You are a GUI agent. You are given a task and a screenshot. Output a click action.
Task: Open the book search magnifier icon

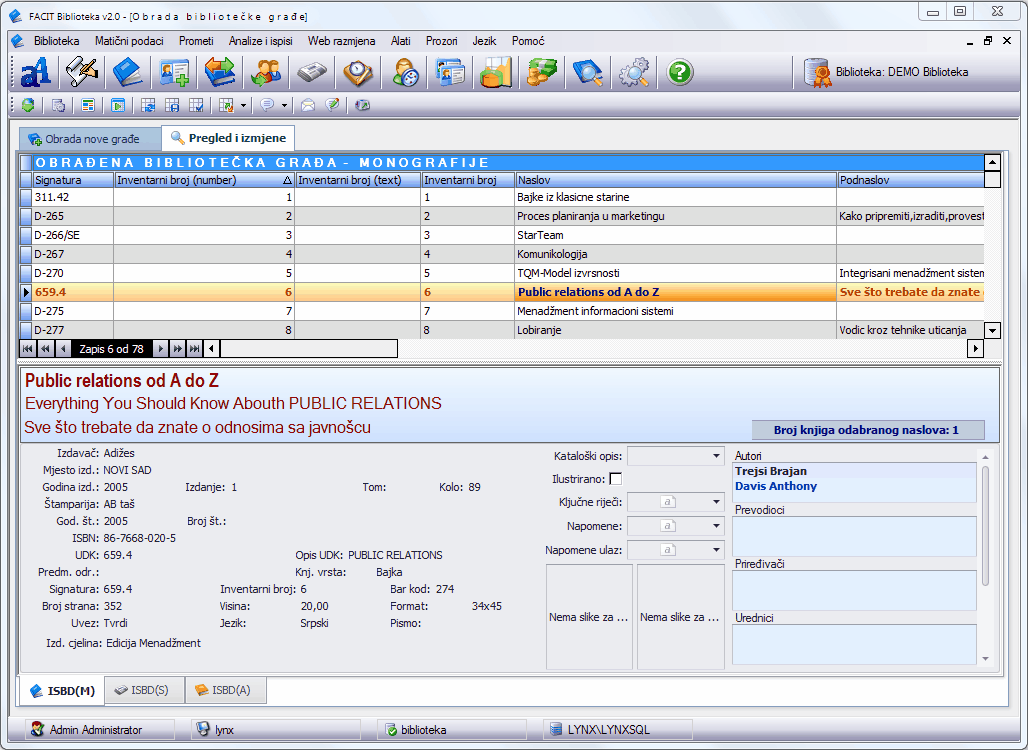pyautogui.click(x=587, y=72)
